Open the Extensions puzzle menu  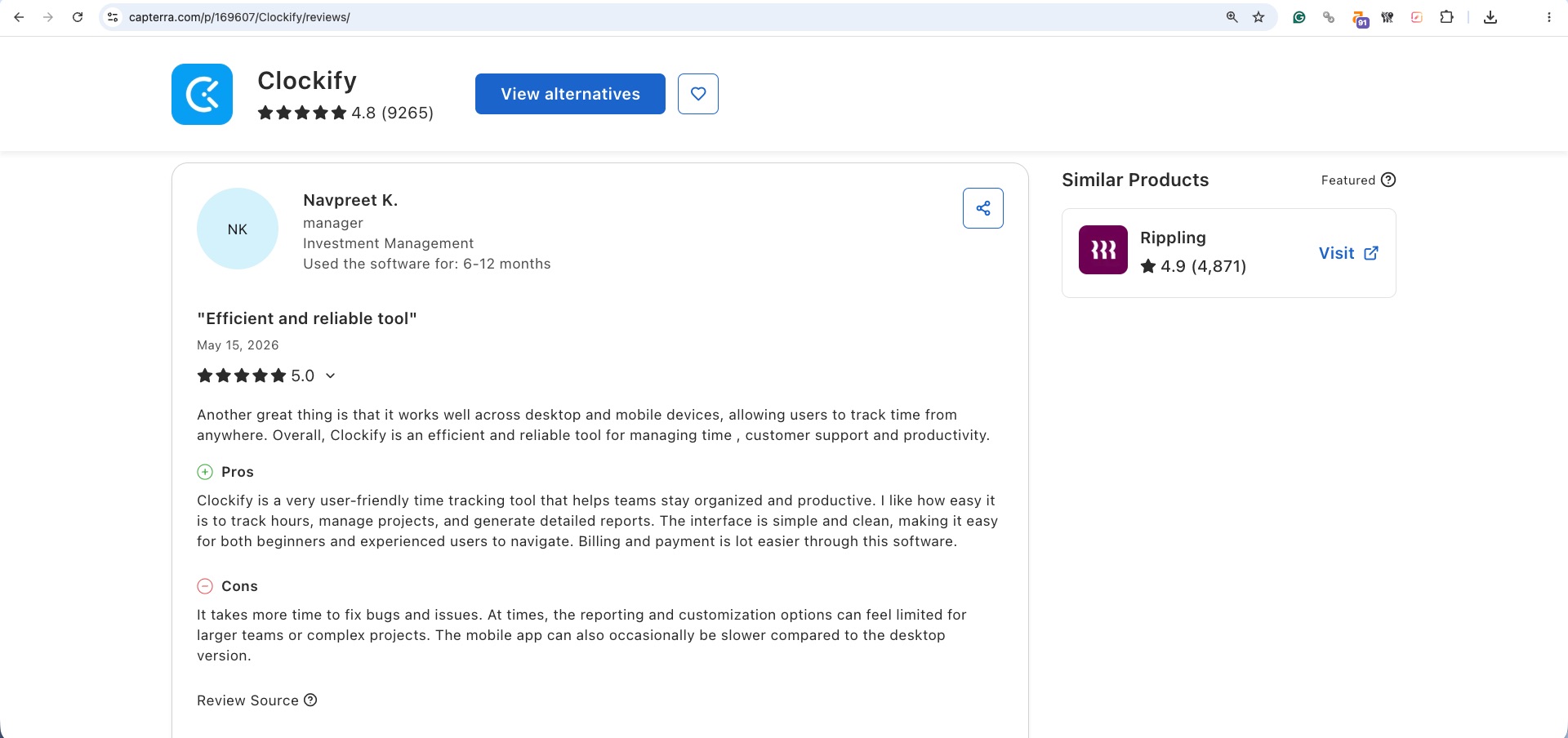[1446, 17]
